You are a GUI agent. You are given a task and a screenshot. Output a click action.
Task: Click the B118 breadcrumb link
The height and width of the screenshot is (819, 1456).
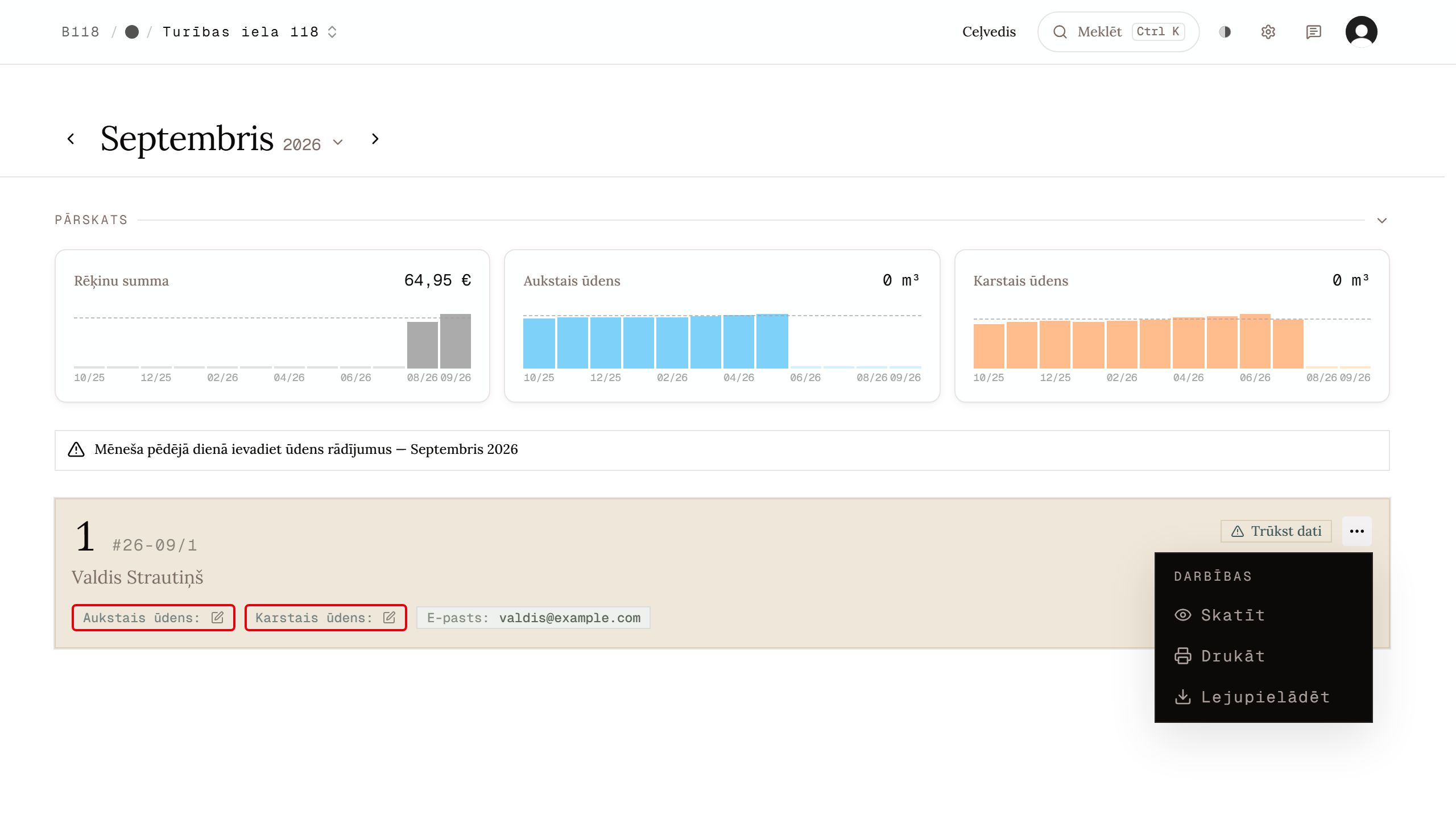pos(80,32)
